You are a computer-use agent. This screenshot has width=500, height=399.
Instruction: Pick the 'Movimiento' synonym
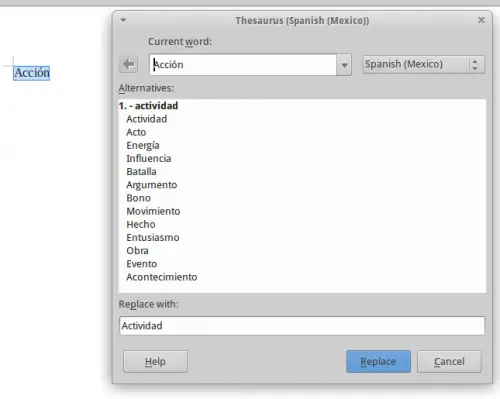153,211
